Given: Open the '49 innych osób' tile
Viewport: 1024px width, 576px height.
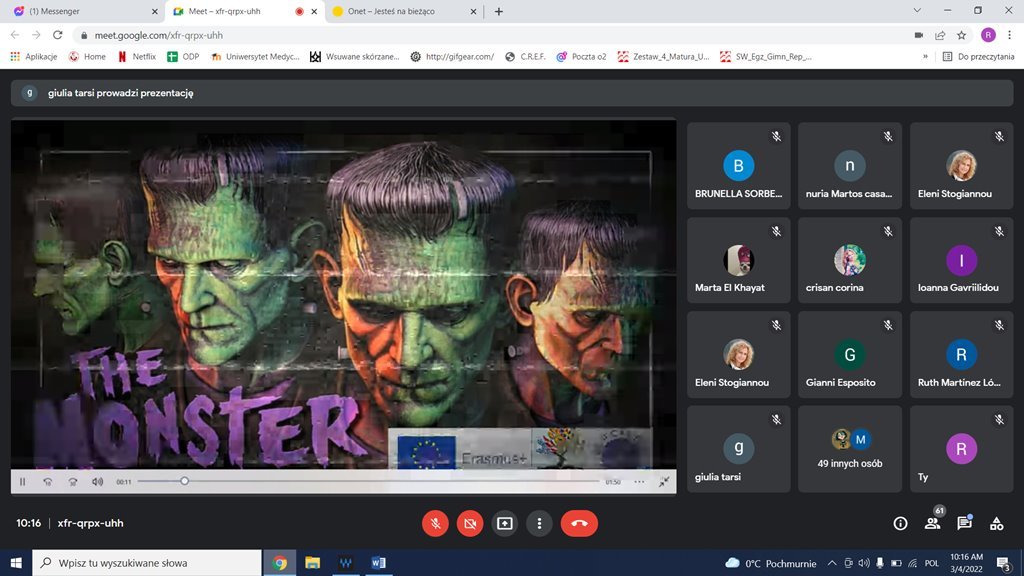Looking at the screenshot, I should click(850, 449).
